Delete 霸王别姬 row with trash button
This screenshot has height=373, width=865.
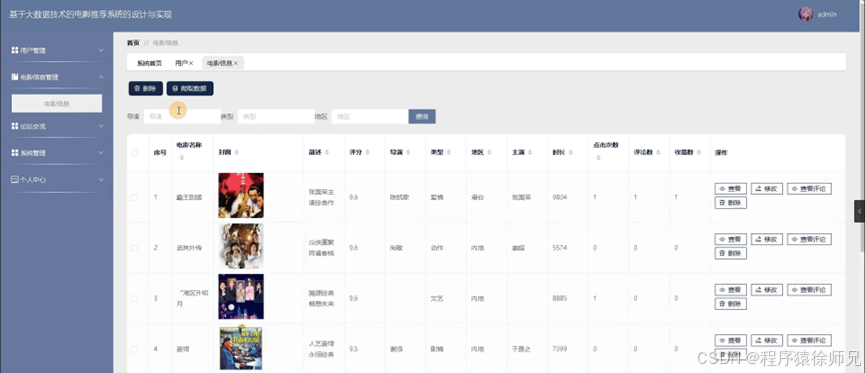coord(730,203)
